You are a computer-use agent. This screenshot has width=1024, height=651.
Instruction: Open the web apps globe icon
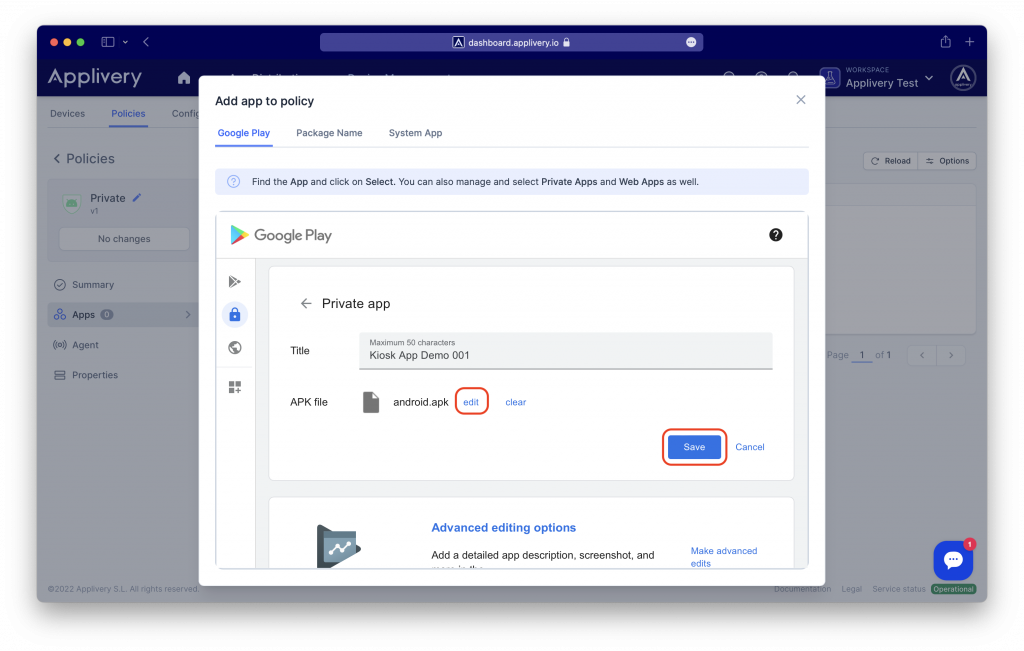235,347
